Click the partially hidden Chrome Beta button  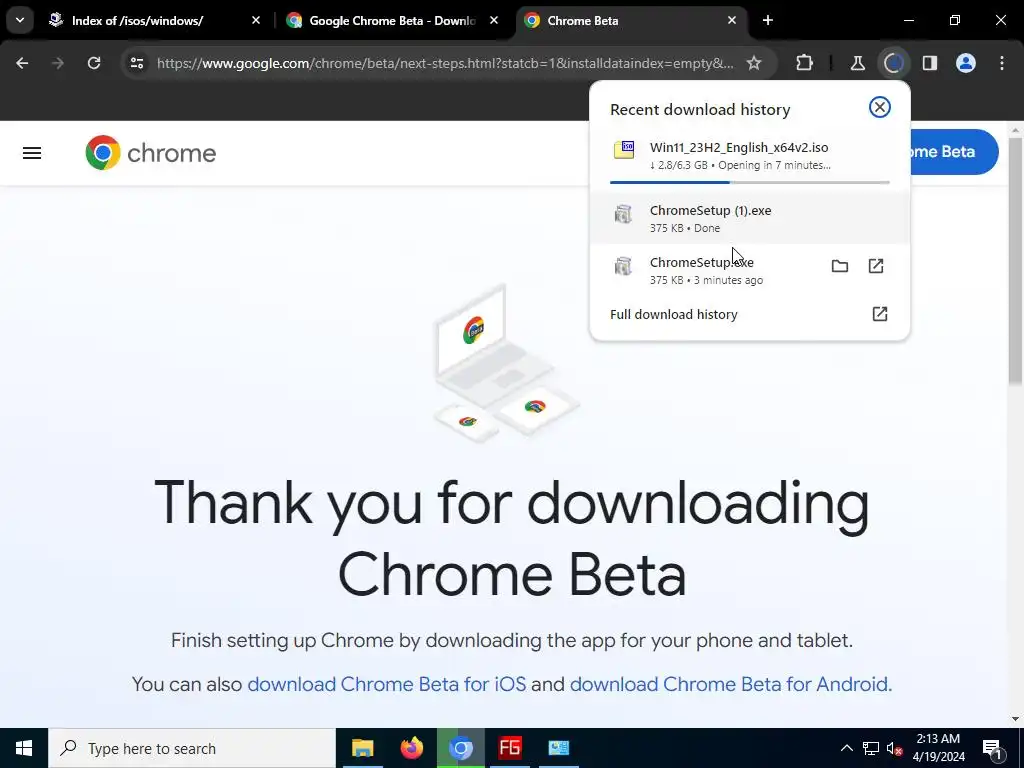pyautogui.click(x=954, y=152)
